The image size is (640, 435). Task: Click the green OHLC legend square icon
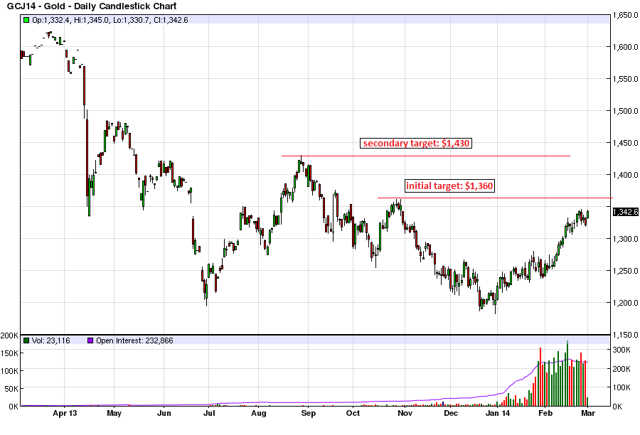click(27, 20)
